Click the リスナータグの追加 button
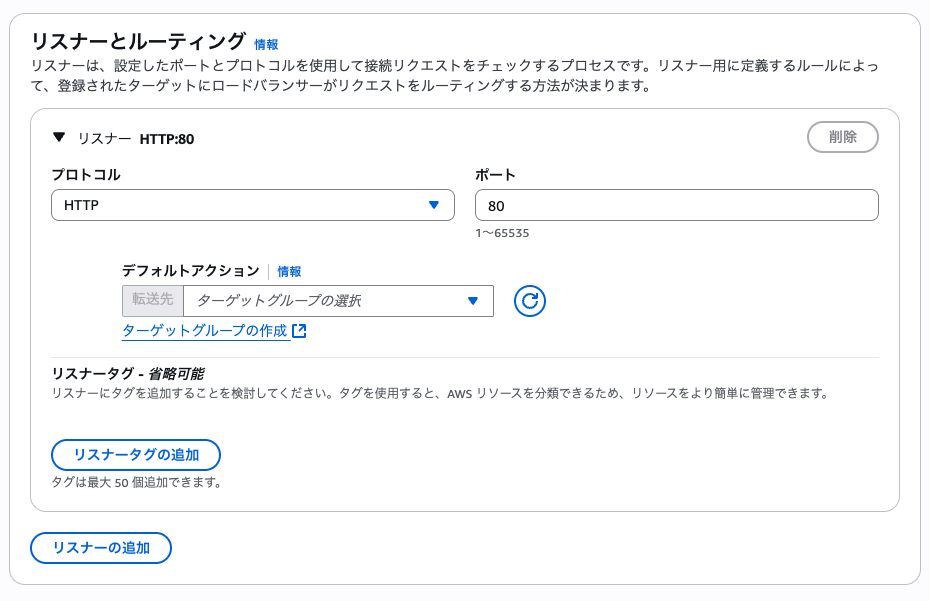The image size is (930, 601). coord(135,455)
